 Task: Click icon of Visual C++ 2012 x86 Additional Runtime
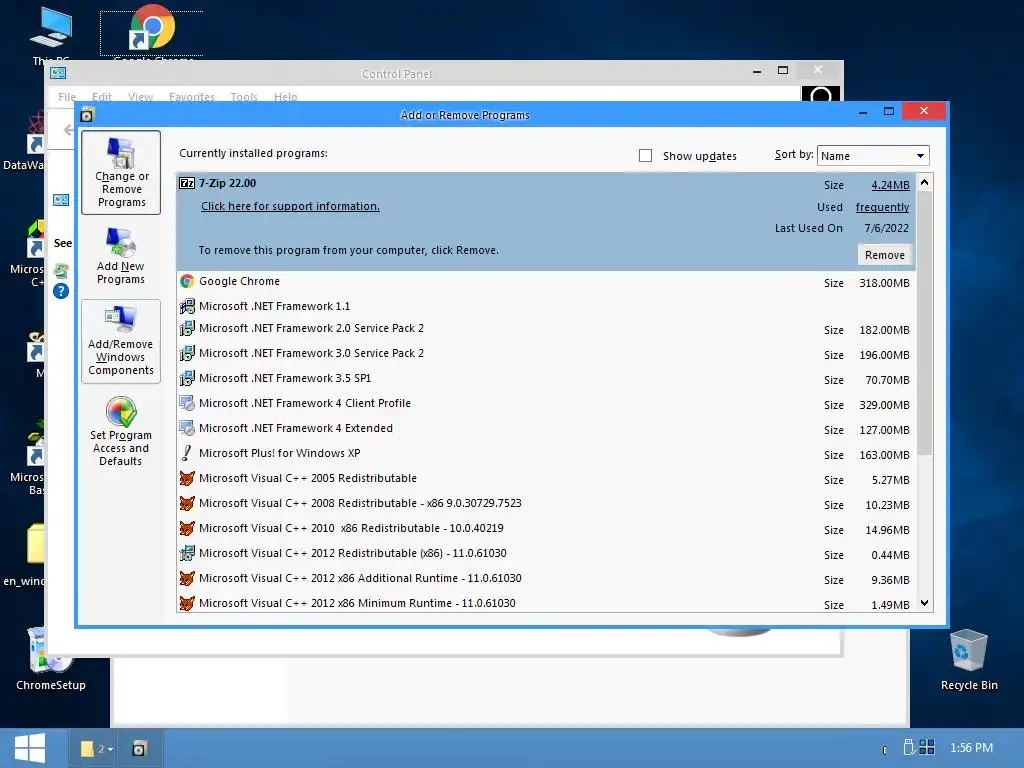pyautogui.click(x=187, y=579)
